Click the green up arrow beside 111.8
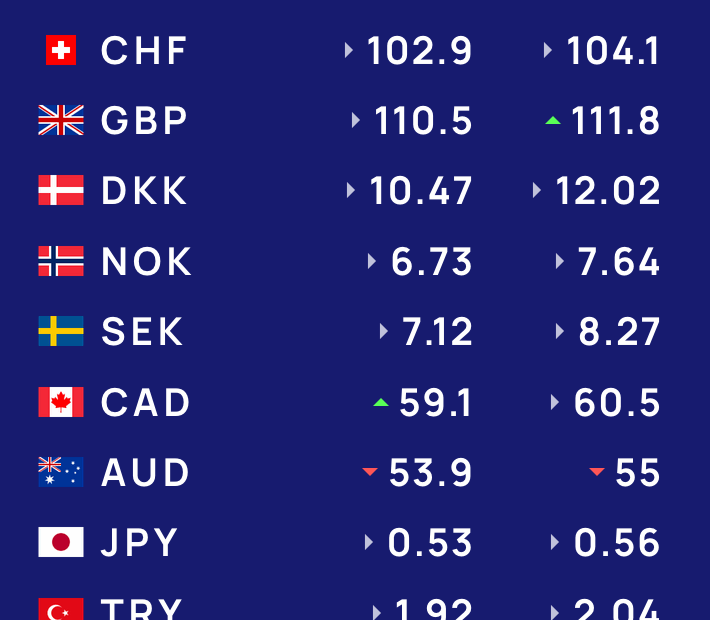 click(x=552, y=121)
